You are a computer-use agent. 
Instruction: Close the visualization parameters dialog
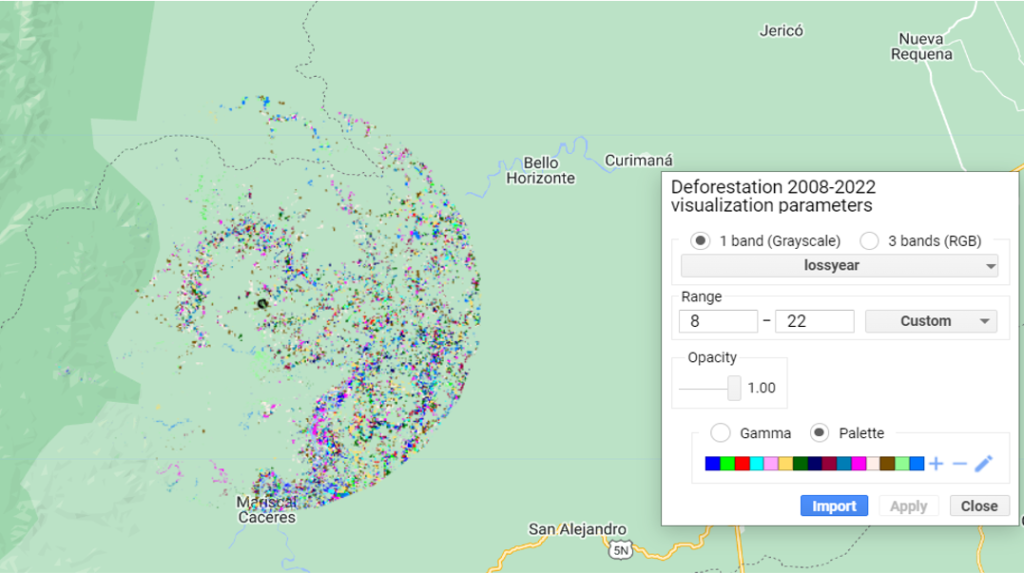(x=979, y=506)
